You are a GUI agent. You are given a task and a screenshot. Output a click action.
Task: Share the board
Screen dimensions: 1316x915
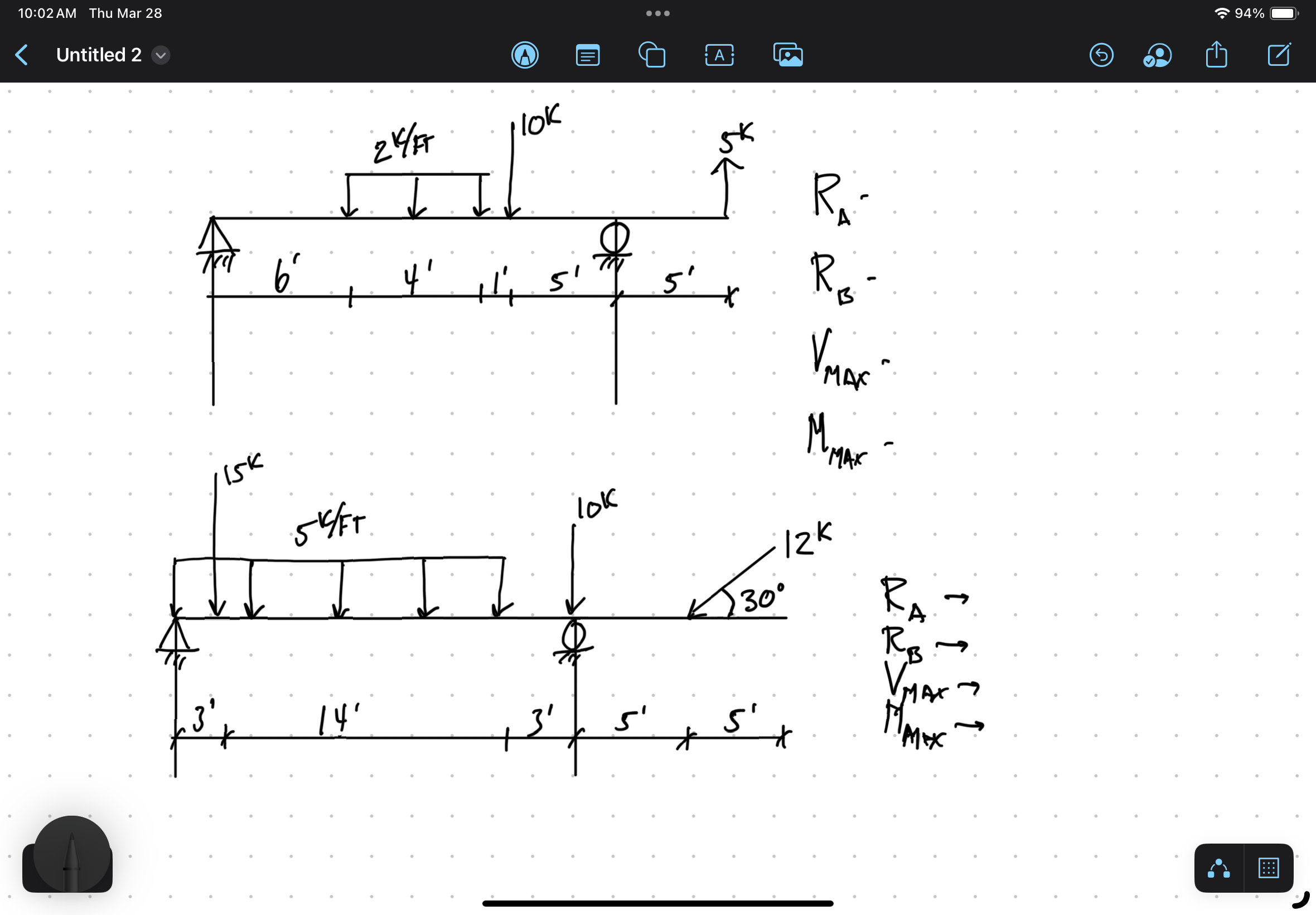(x=1216, y=55)
